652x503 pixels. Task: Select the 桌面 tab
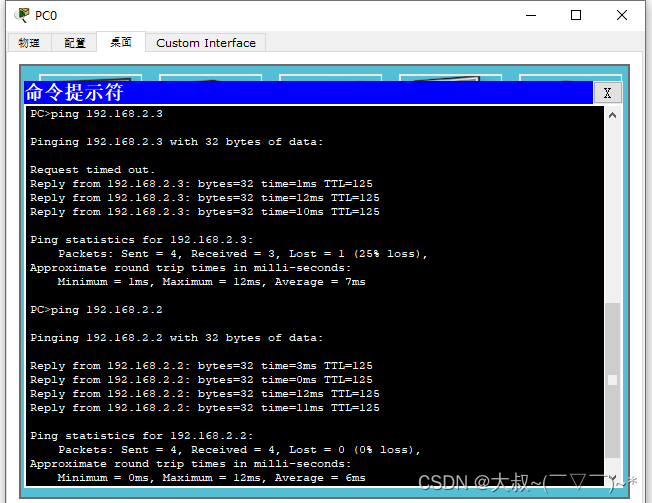point(121,42)
